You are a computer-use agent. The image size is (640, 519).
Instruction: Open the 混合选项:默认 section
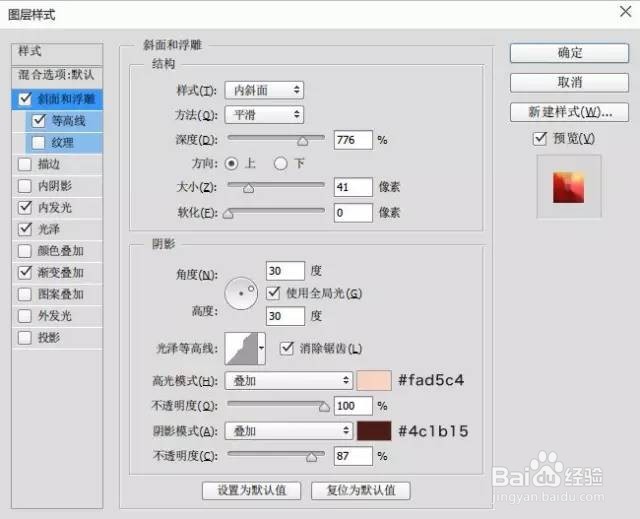click(57, 75)
